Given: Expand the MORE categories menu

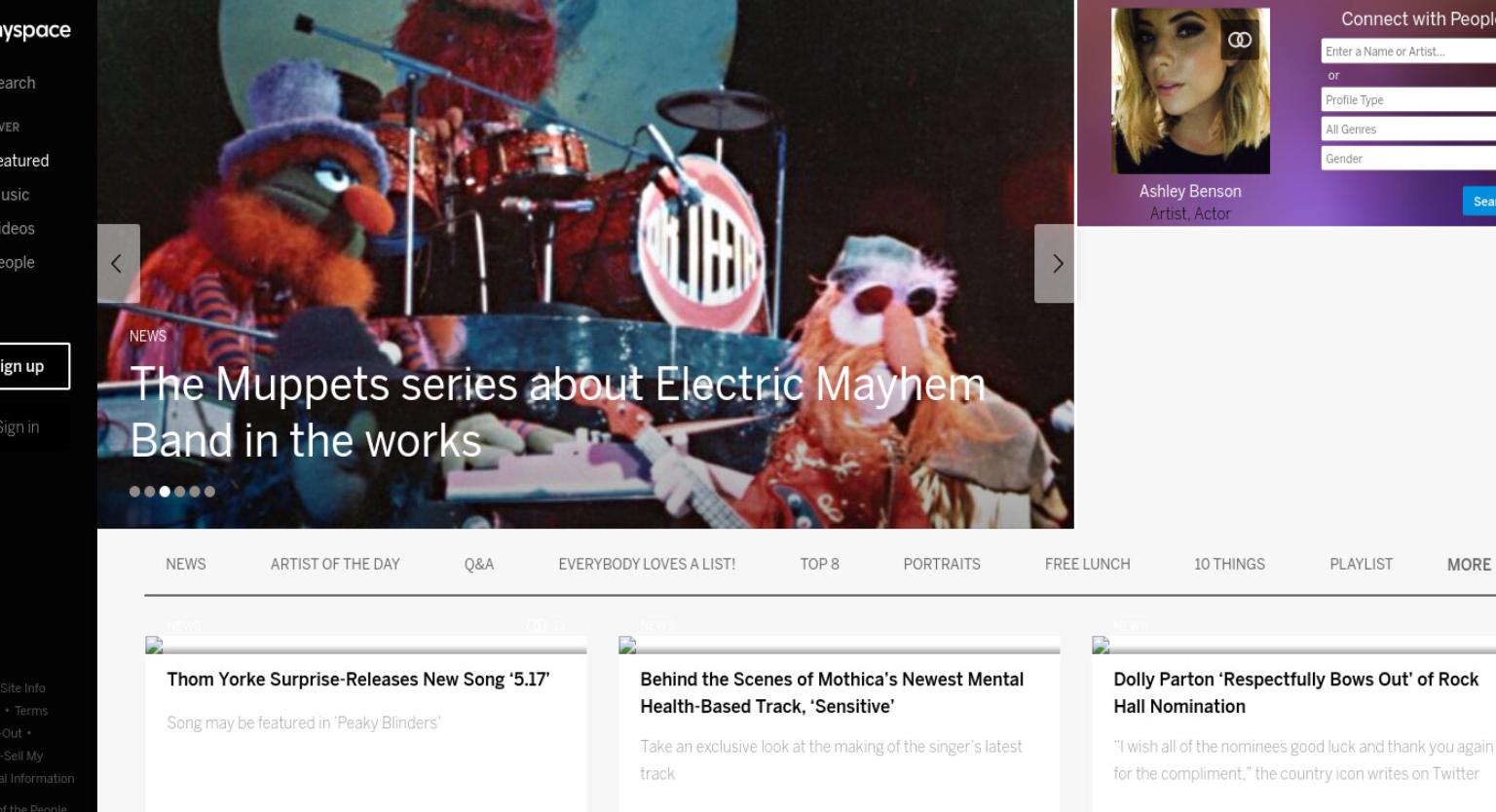Looking at the screenshot, I should [x=1469, y=565].
